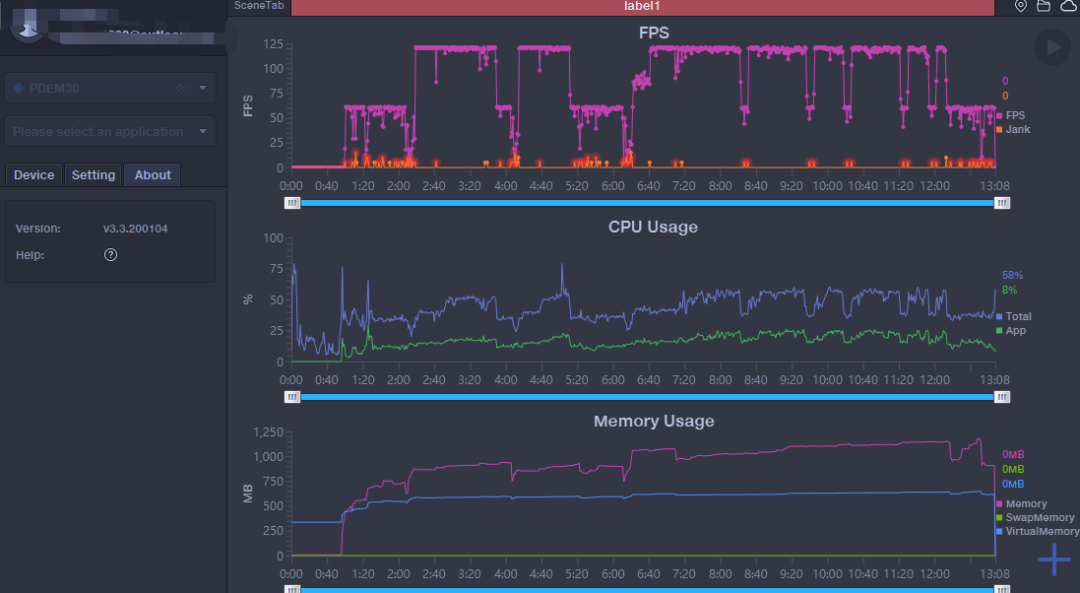Click the FPS chart's left range slider handle
This screenshot has width=1080, height=593.
point(292,202)
